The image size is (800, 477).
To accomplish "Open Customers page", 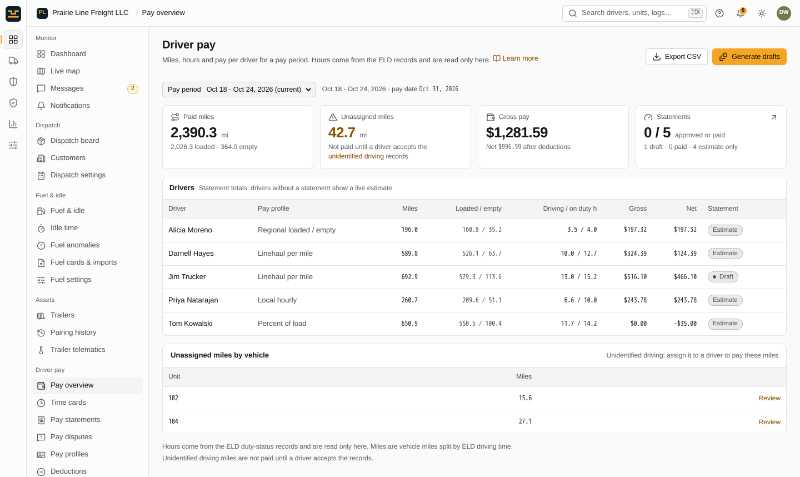I will click(x=89, y=158).
